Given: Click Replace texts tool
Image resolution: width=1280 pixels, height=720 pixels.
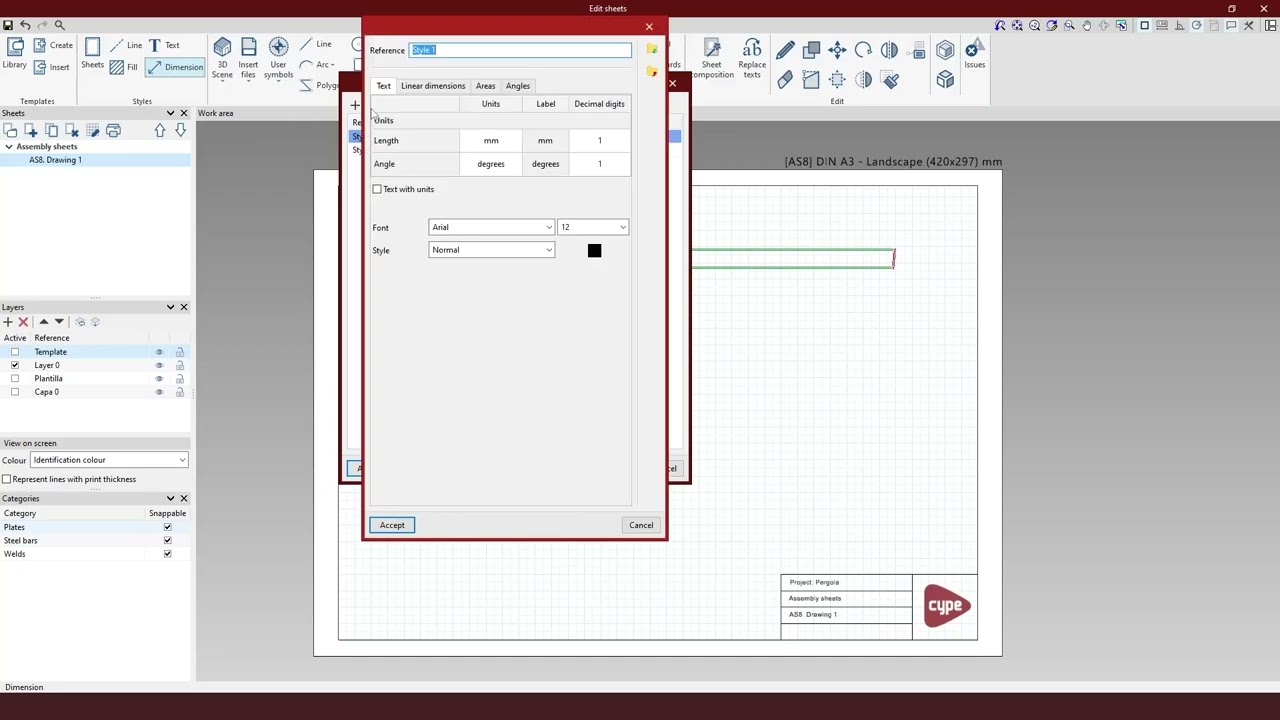Looking at the screenshot, I should point(752,58).
